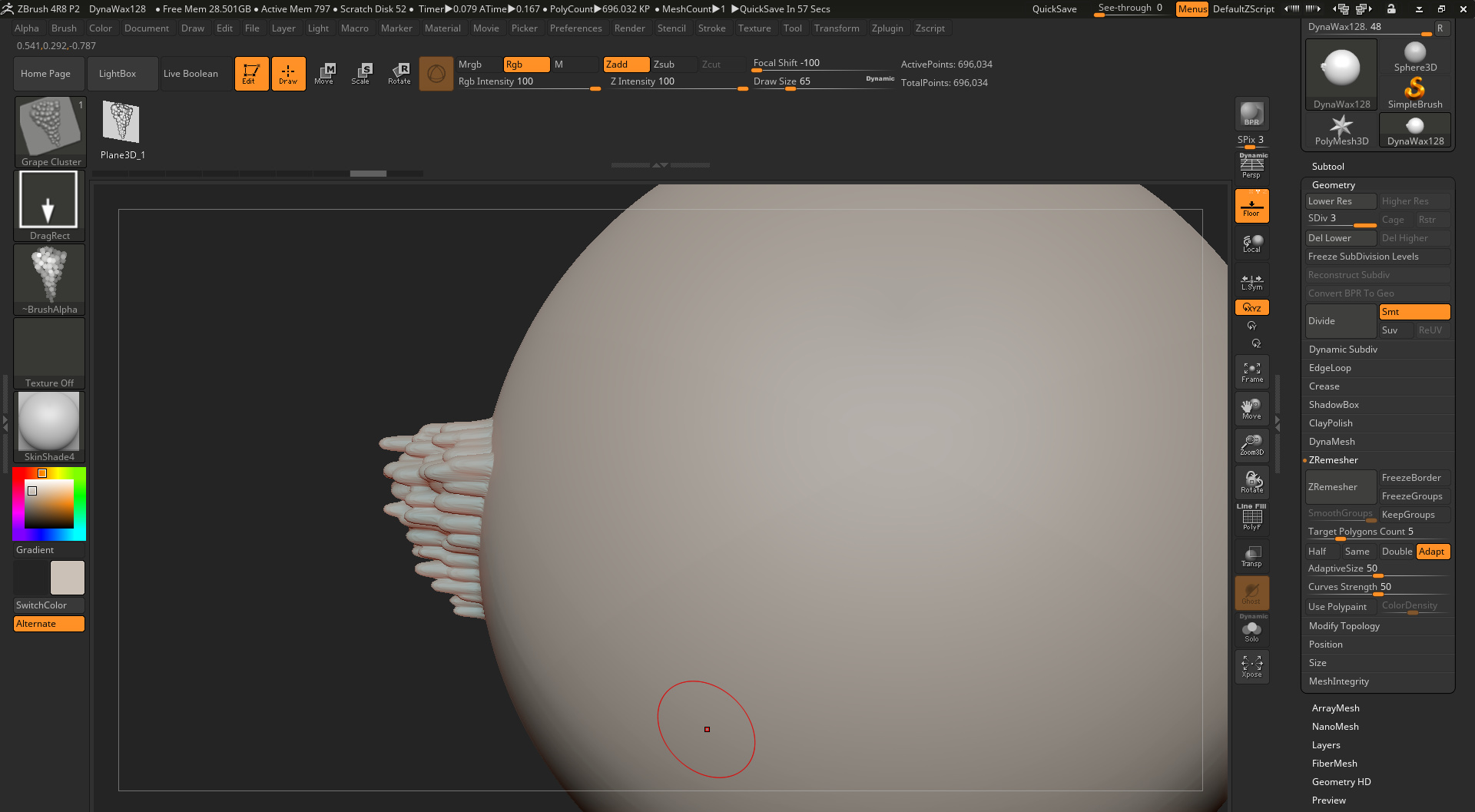
Task: Click the LightBox button
Action: (123, 74)
